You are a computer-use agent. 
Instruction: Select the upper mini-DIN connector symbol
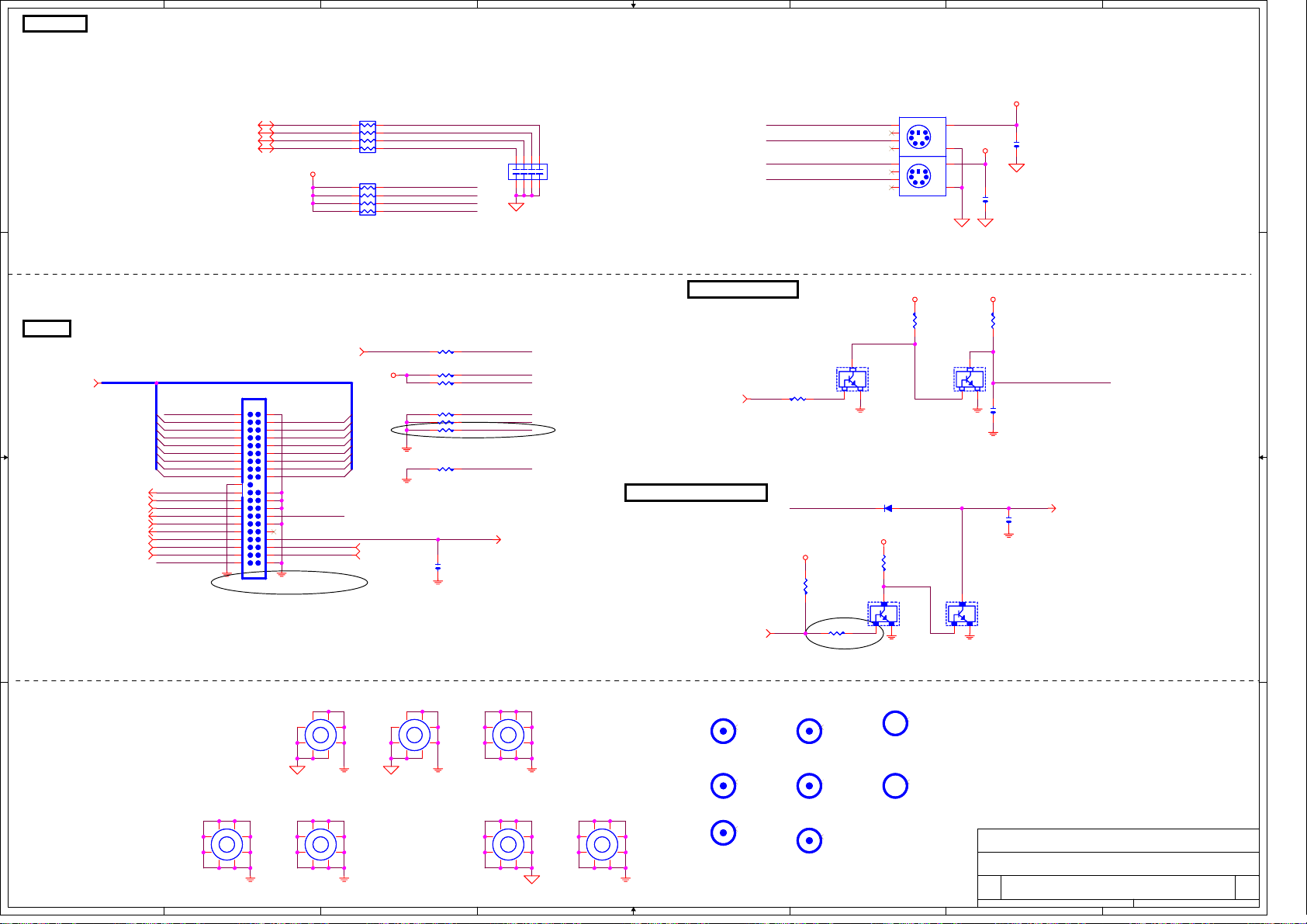pos(922,137)
